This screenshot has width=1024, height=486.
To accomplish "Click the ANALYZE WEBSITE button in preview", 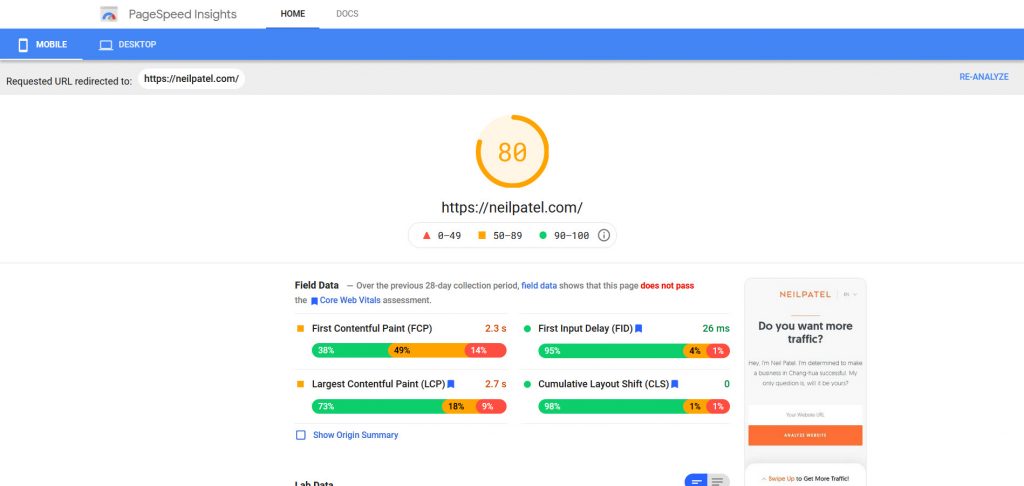I will pos(805,435).
